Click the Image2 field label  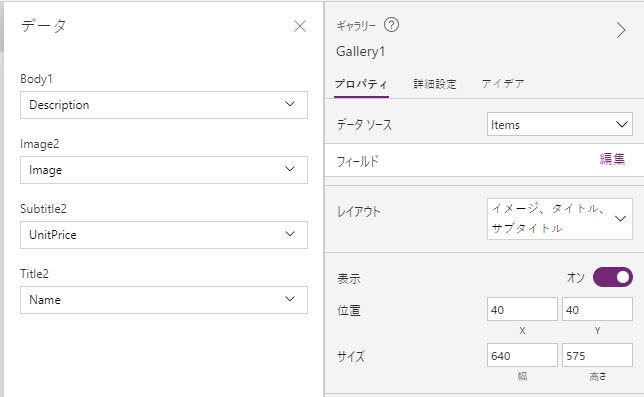[39, 144]
